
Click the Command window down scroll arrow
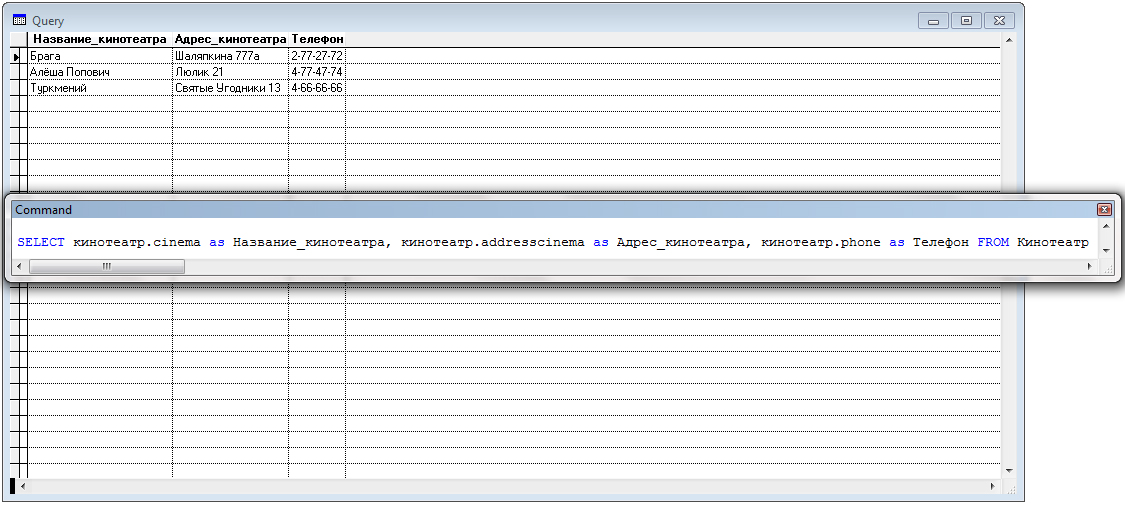coord(1105,250)
